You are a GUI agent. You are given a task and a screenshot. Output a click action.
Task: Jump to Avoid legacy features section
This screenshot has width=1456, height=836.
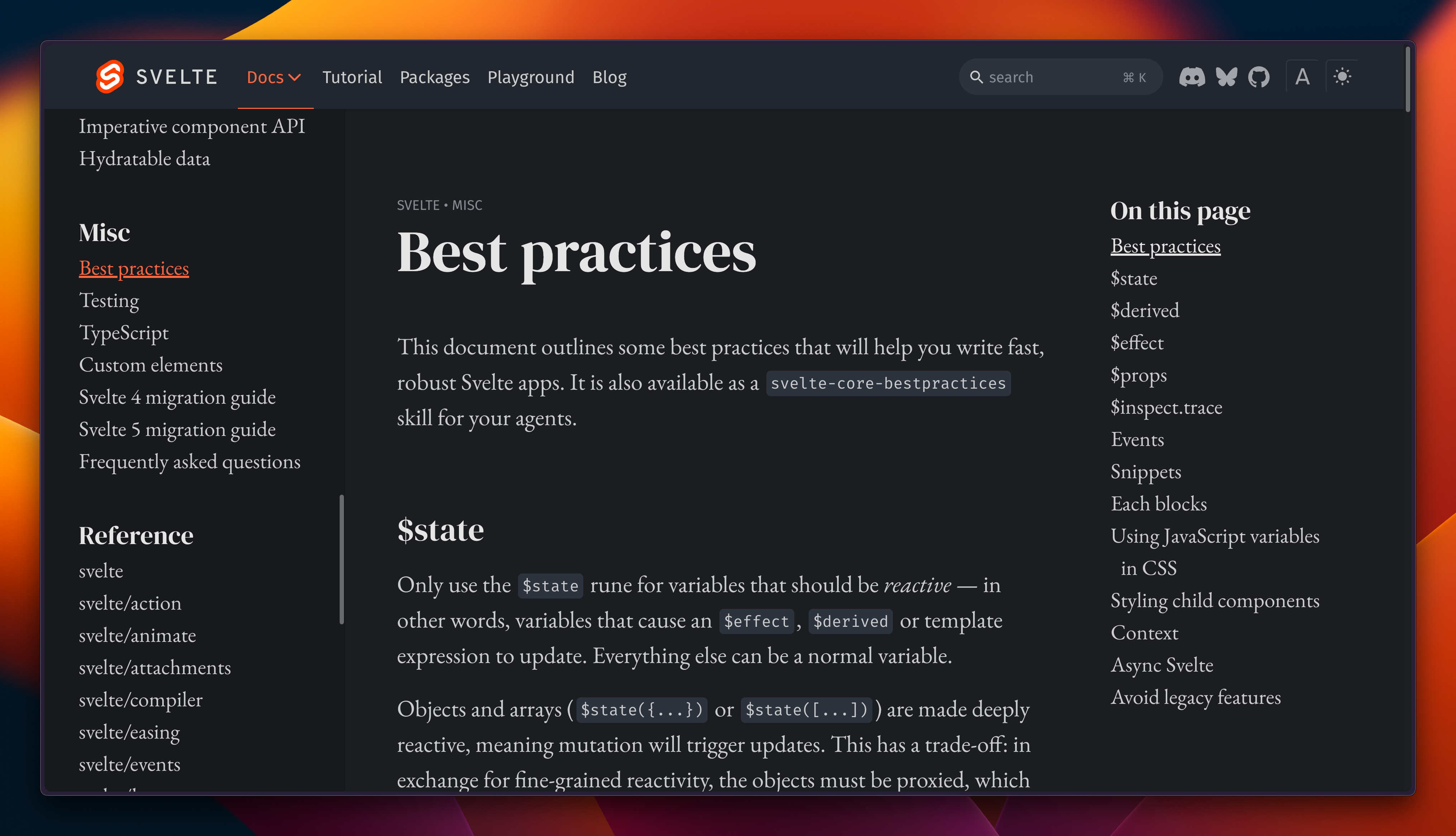[x=1196, y=697]
